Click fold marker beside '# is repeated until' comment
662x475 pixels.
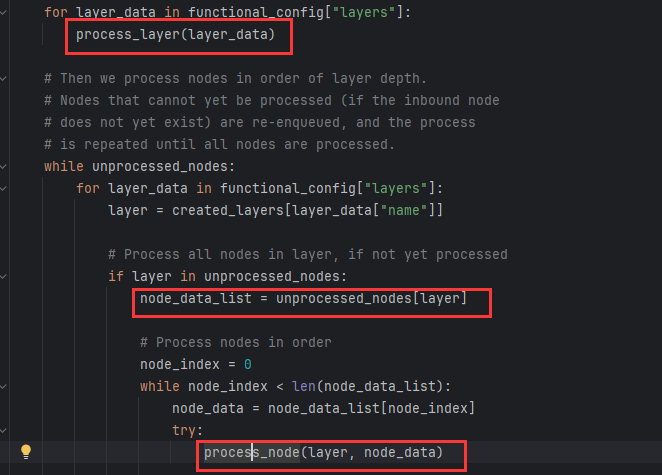coord(6,144)
